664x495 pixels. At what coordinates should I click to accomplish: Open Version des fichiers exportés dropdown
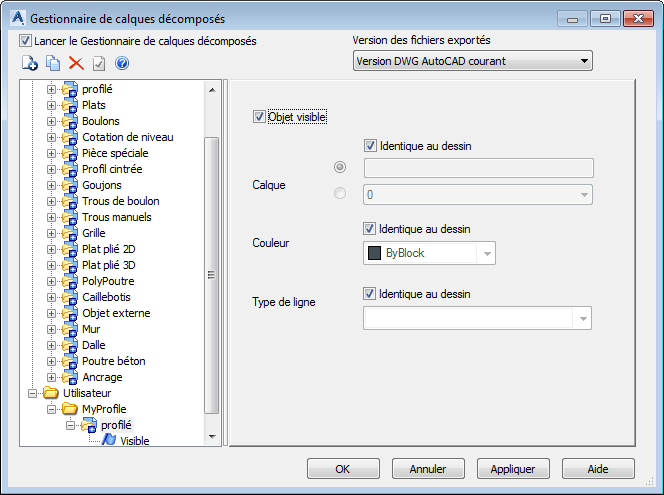pos(473,61)
